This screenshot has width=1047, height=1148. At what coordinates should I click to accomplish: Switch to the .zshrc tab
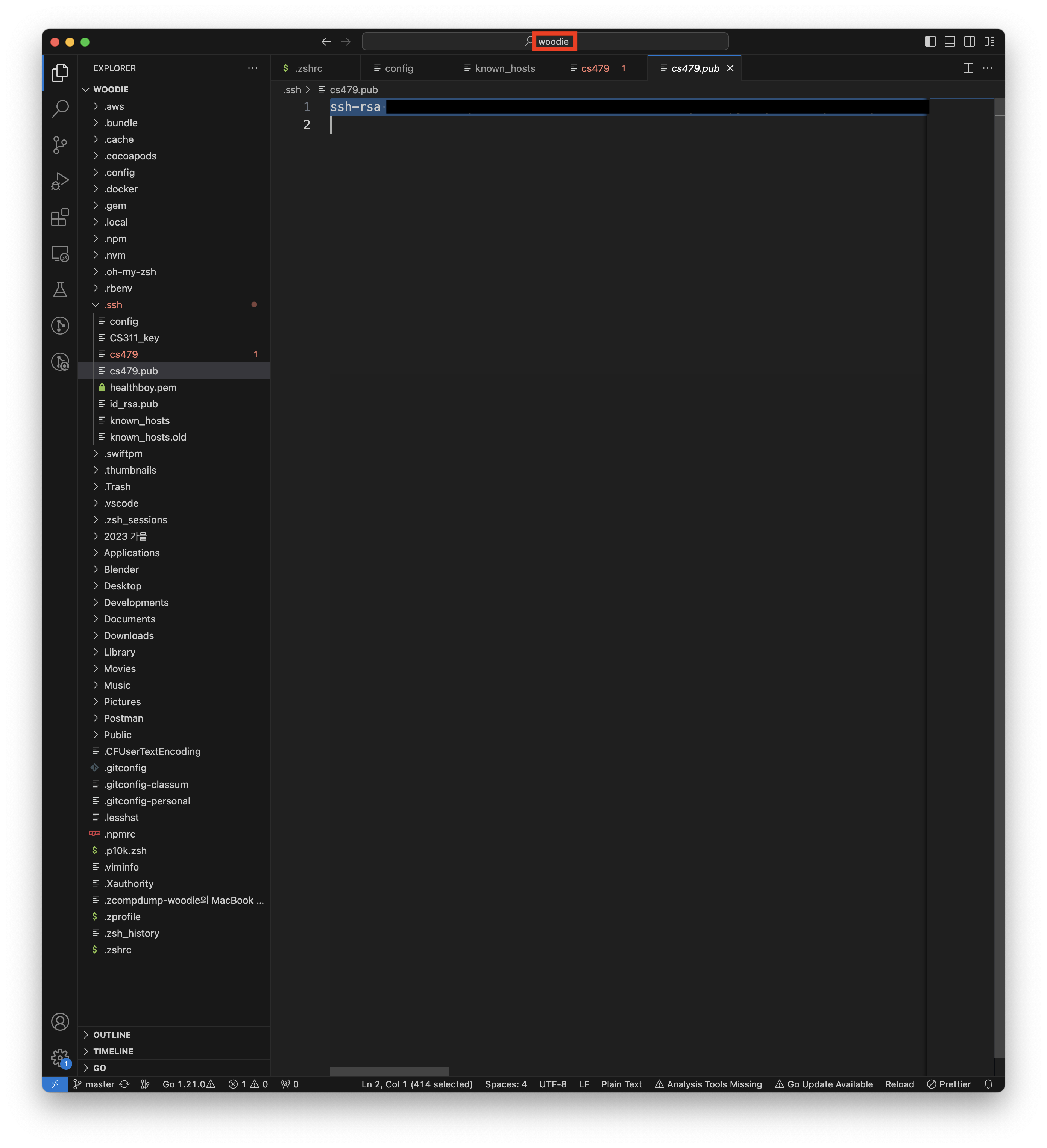point(308,68)
